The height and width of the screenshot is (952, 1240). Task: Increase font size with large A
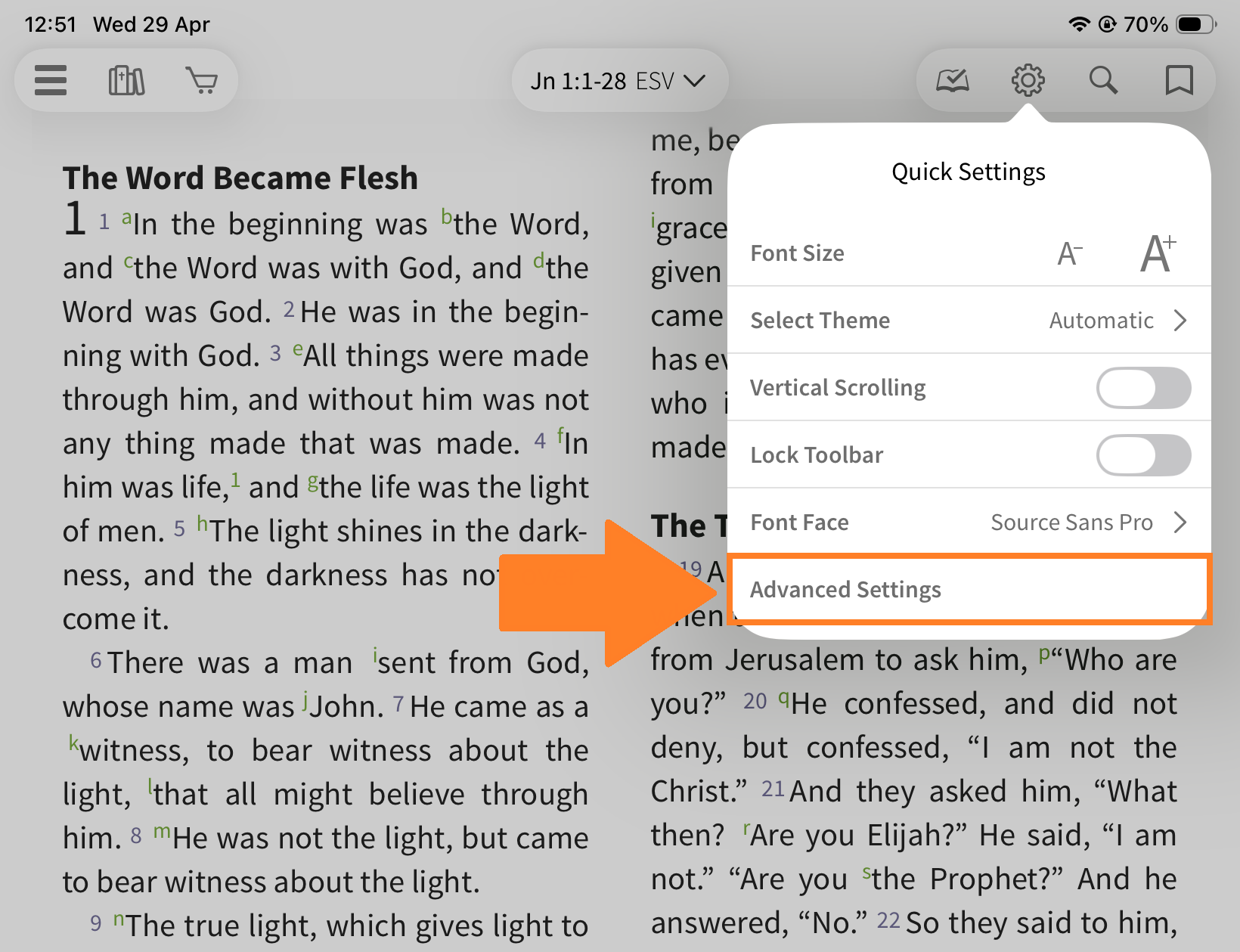(x=1158, y=253)
